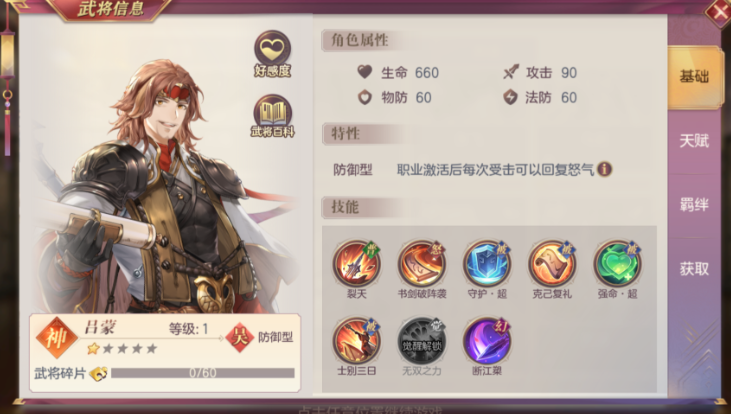The width and height of the screenshot is (731, 414).
Task: Click the 武将碎片 progress bar
Action: pyautogui.click(x=203, y=373)
